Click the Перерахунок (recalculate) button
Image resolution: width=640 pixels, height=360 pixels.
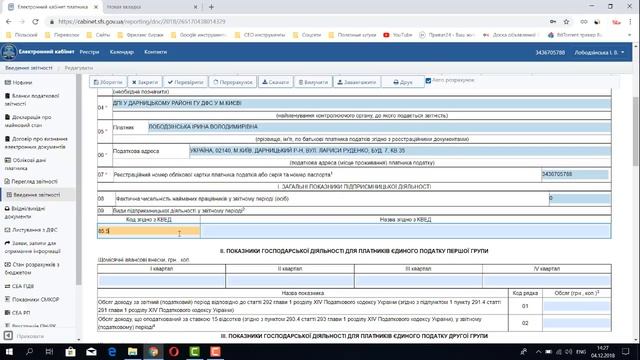[x=233, y=82]
